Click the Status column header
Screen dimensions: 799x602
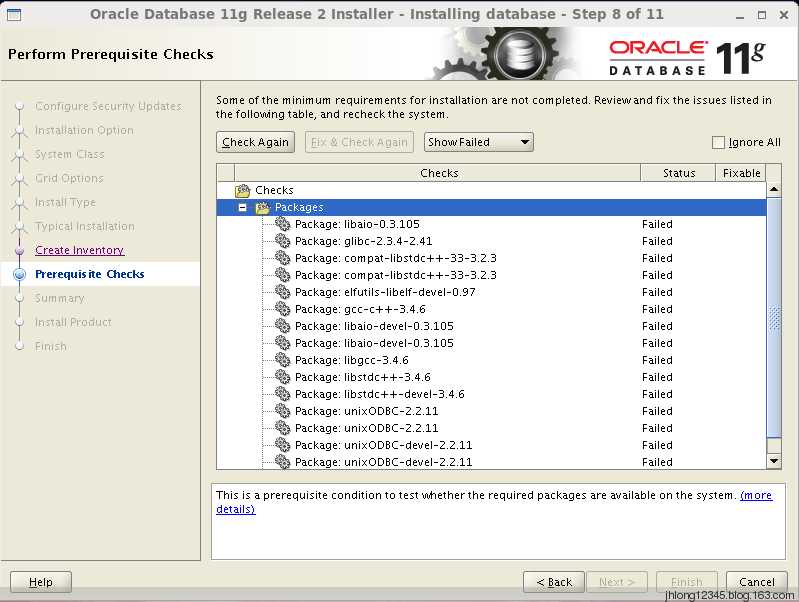pyautogui.click(x=678, y=173)
